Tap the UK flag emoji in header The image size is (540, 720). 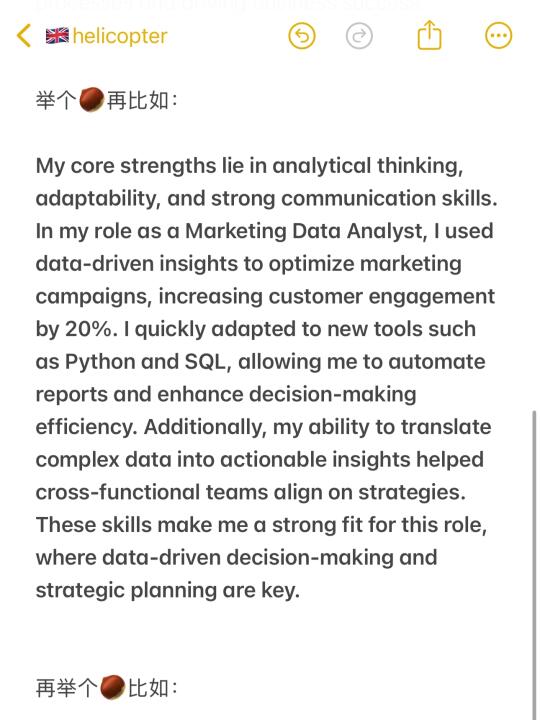tap(57, 36)
